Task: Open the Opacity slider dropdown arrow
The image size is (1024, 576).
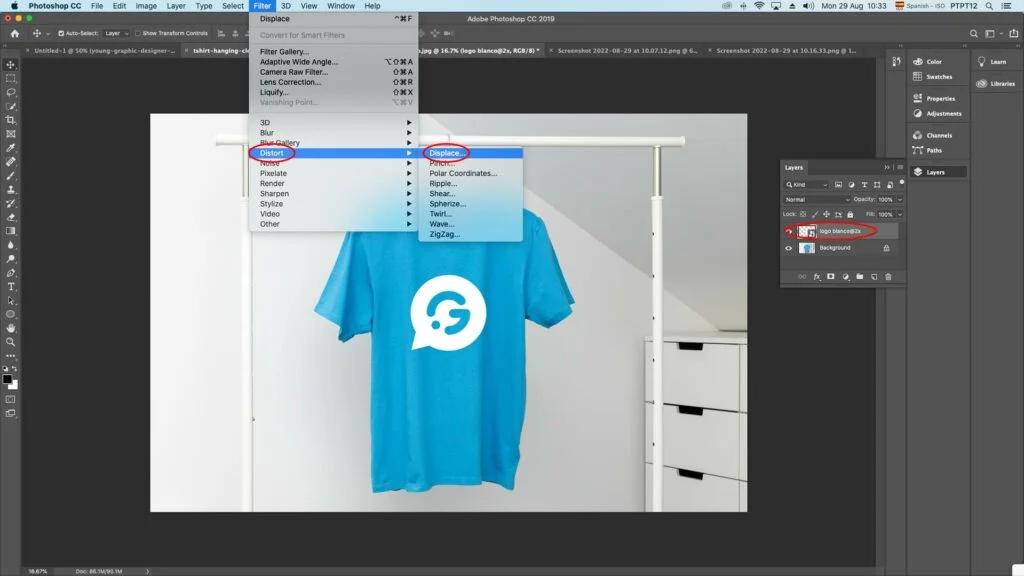Action: pos(899,199)
